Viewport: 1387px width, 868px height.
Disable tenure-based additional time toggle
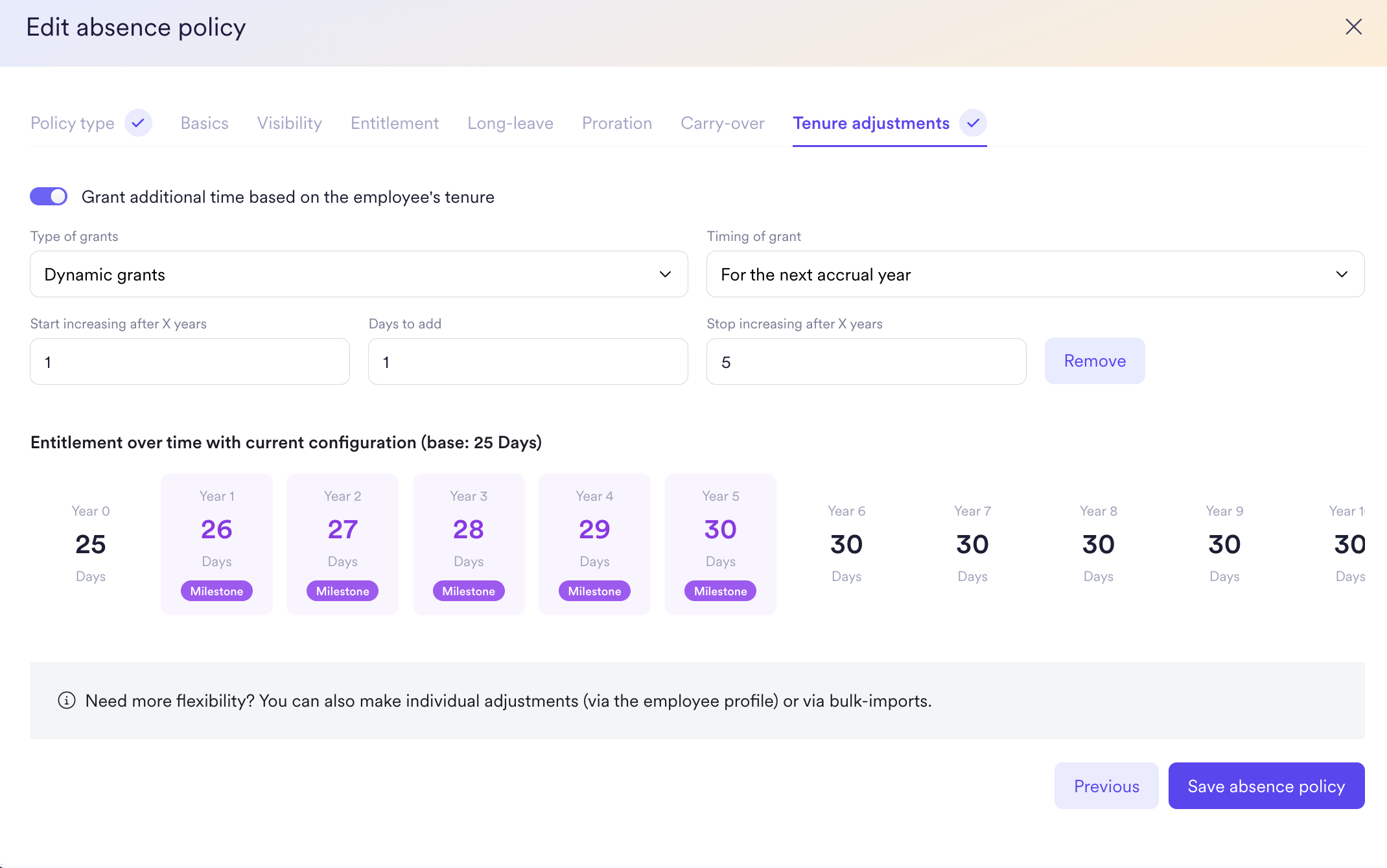pos(49,196)
